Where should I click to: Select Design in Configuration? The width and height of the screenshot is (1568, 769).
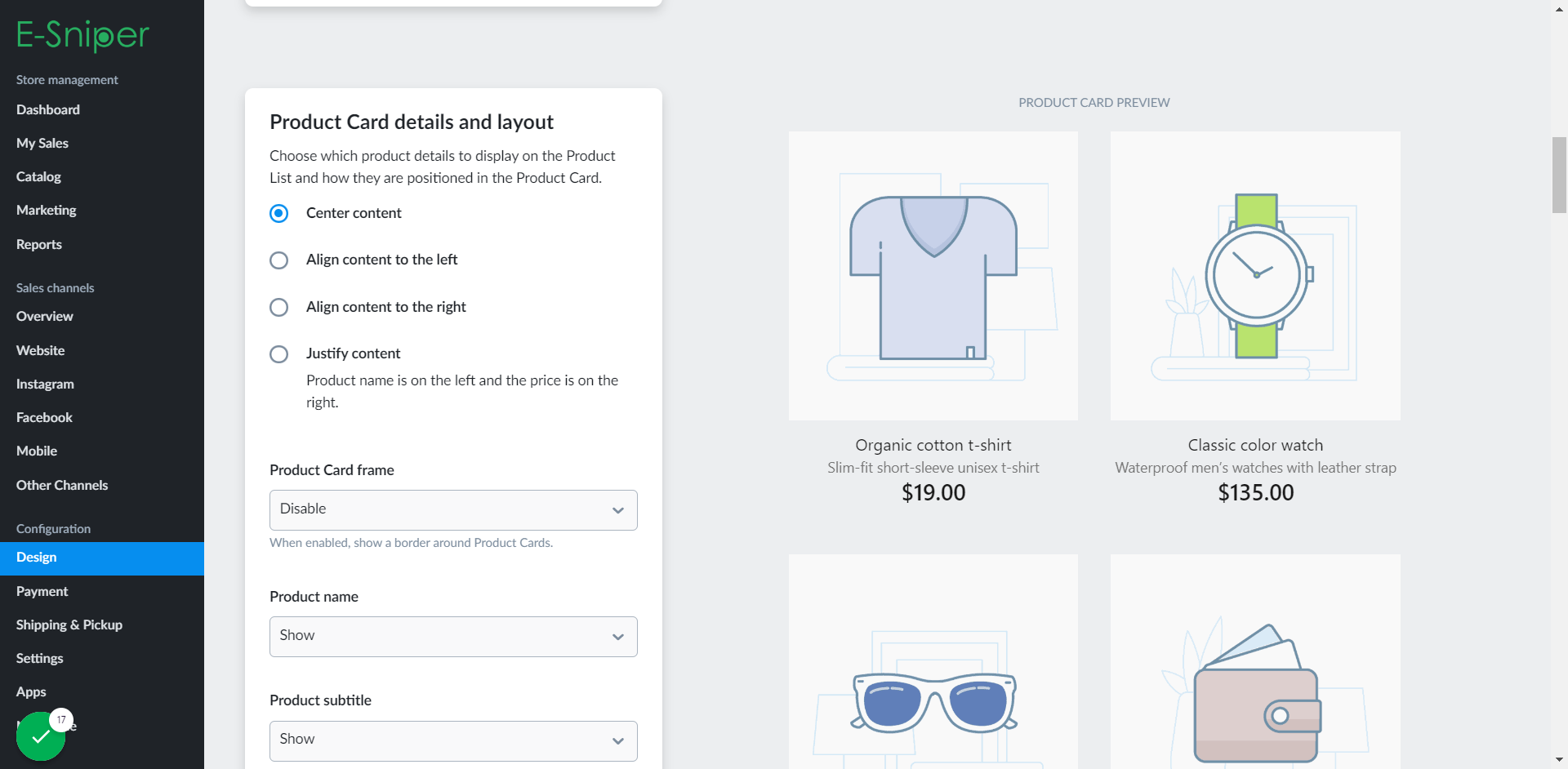[x=102, y=558]
